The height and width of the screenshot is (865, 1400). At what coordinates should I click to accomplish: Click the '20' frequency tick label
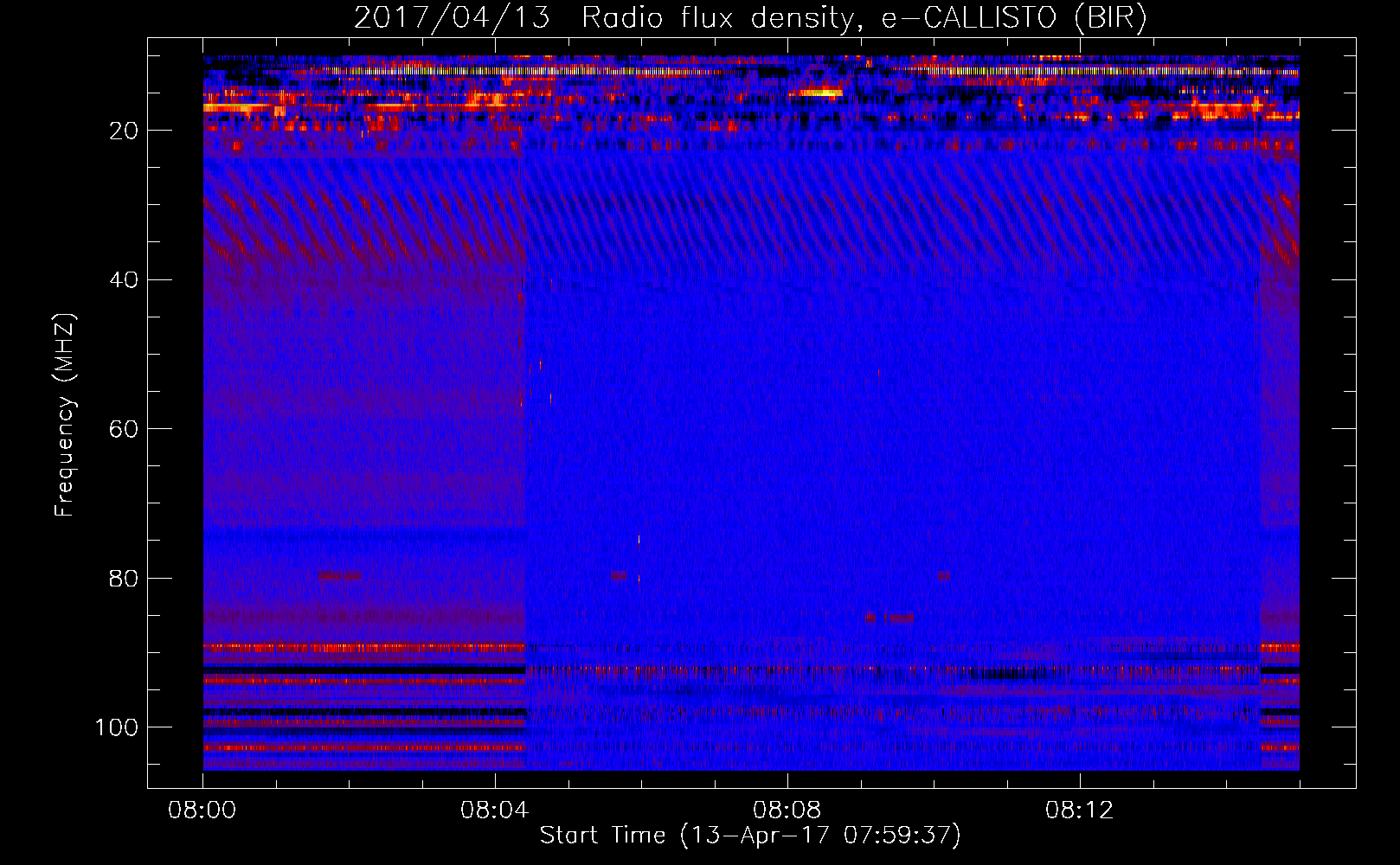pos(125,131)
